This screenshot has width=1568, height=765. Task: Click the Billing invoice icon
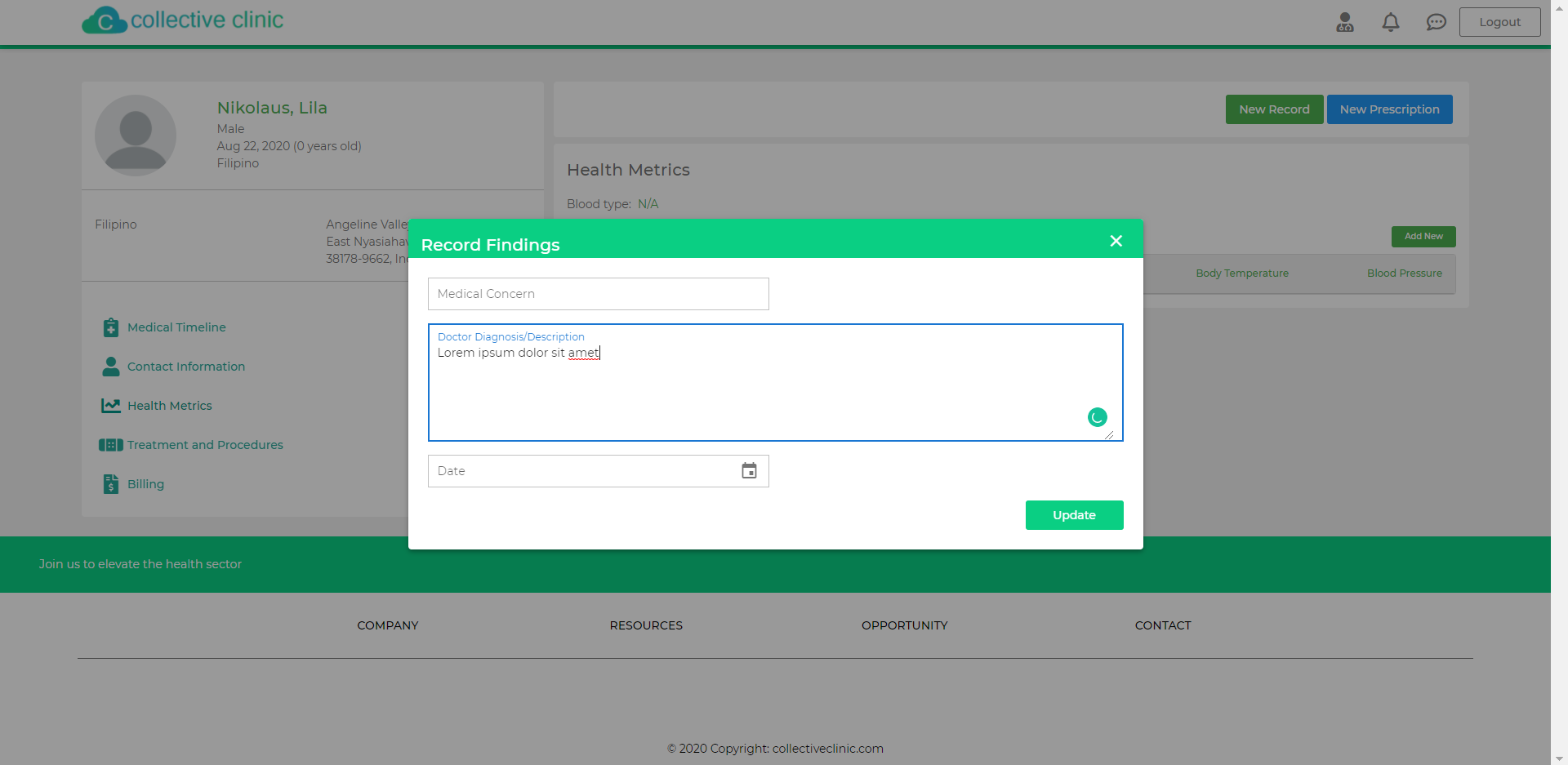[111, 484]
